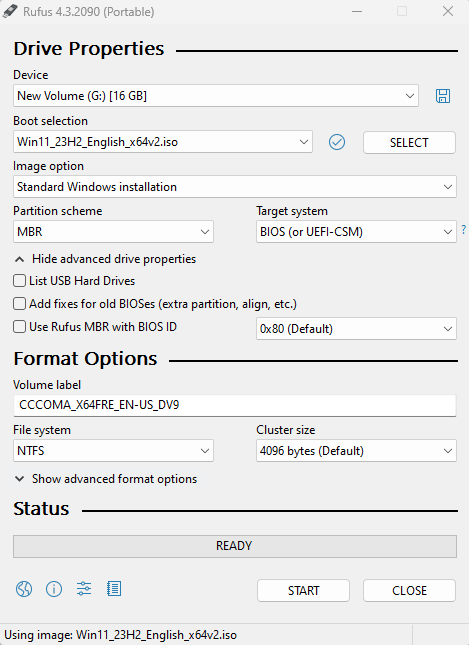The image size is (469, 645).
Task: Enable List USB Hard Drives checkbox
Action: point(19,281)
